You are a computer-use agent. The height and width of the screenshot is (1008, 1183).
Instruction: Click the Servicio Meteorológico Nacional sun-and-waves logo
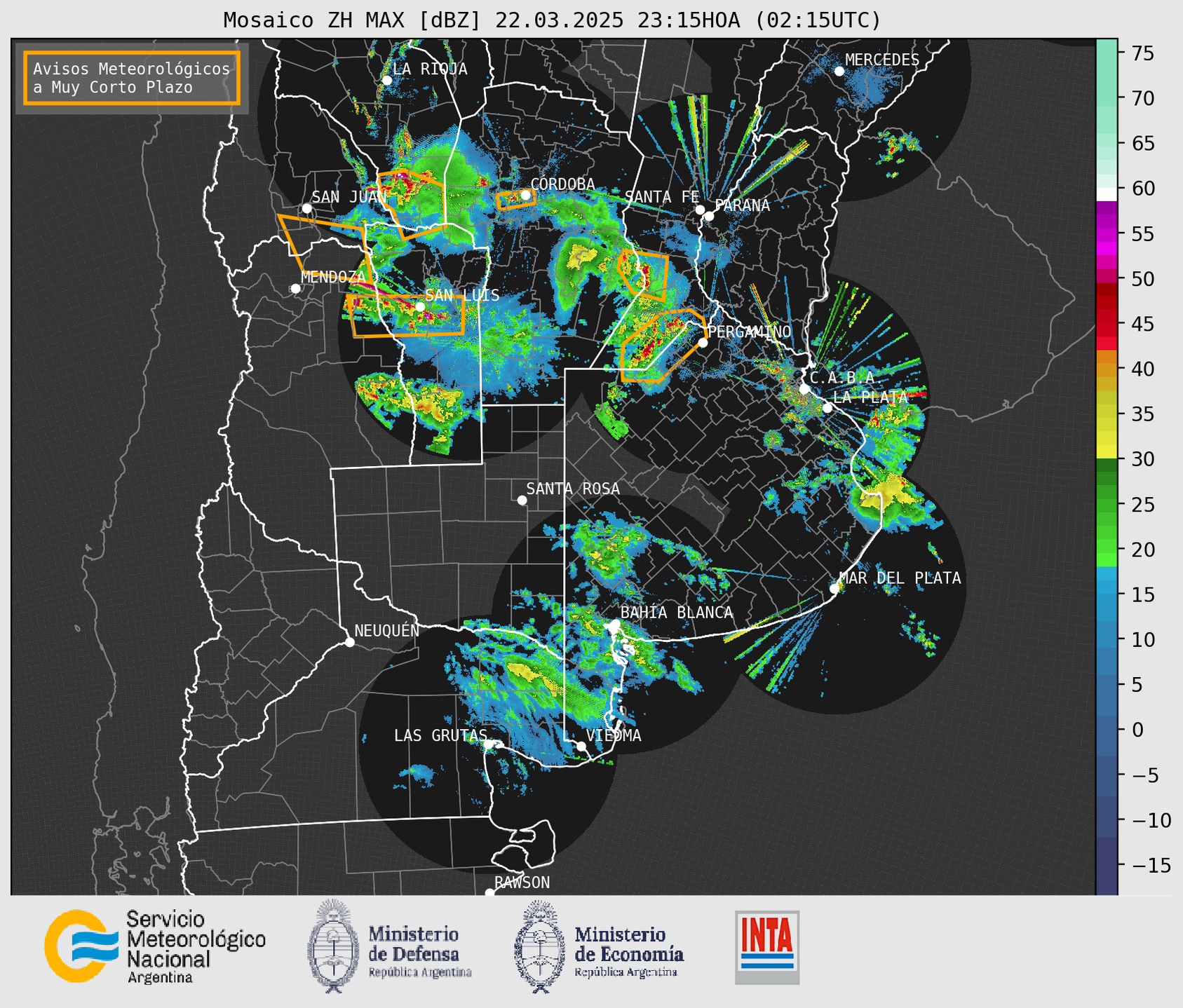pos(81,946)
